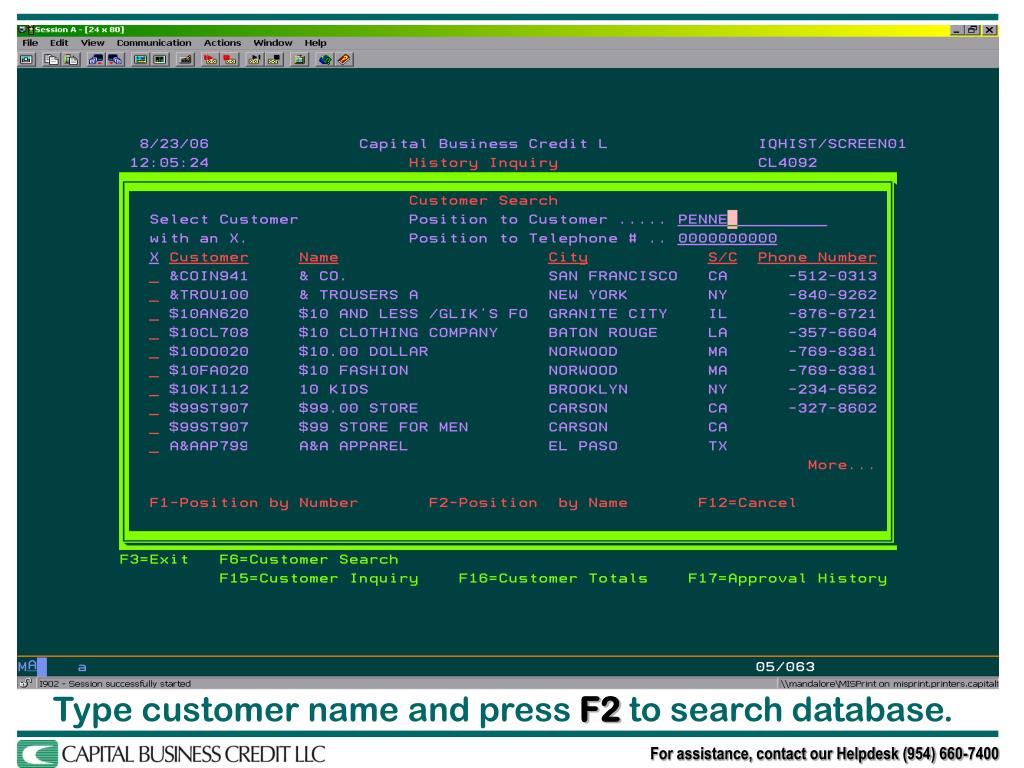Click F16=Customer Totals
This screenshot has width=1024, height=768.
tap(553, 579)
